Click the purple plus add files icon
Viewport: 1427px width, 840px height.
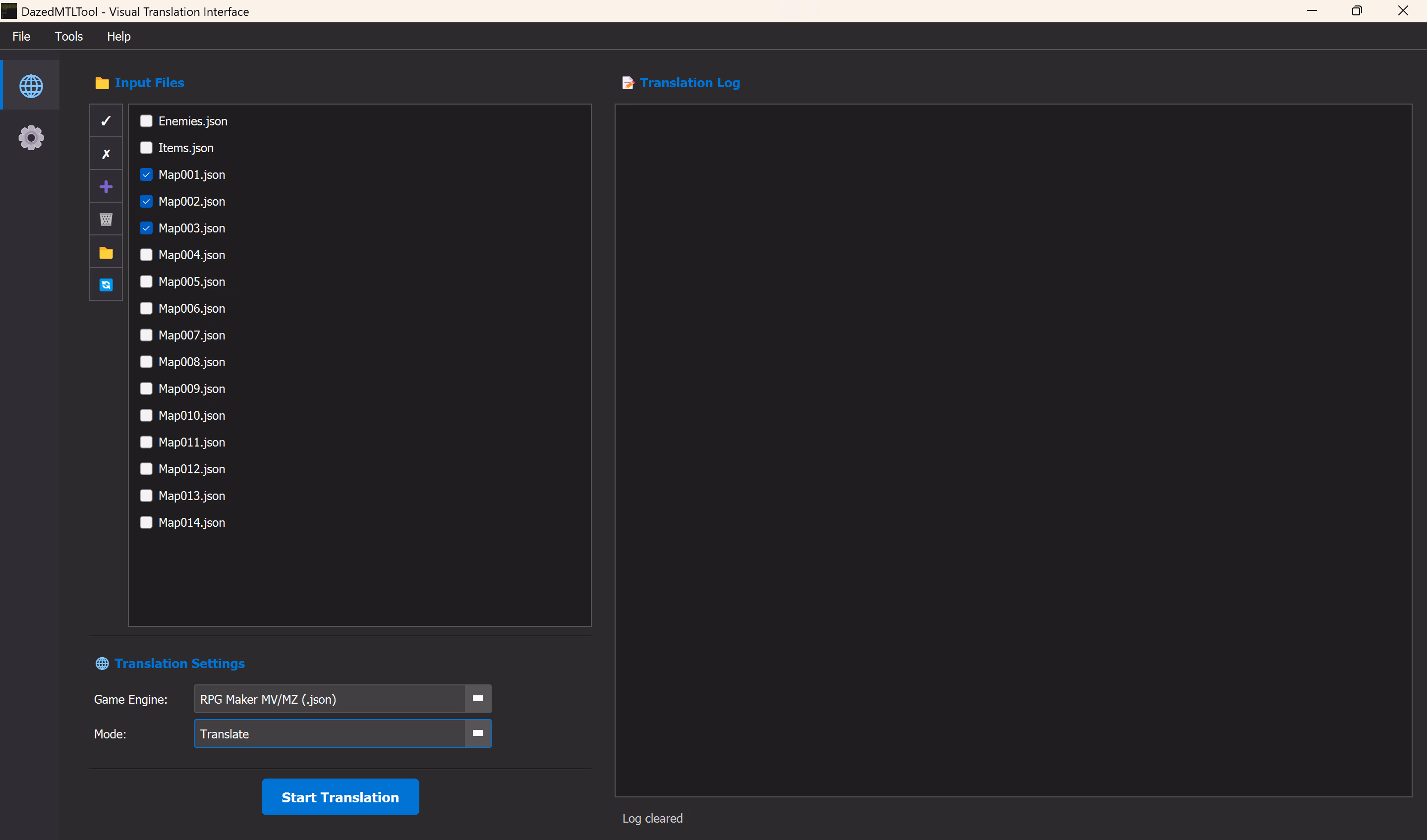point(106,186)
